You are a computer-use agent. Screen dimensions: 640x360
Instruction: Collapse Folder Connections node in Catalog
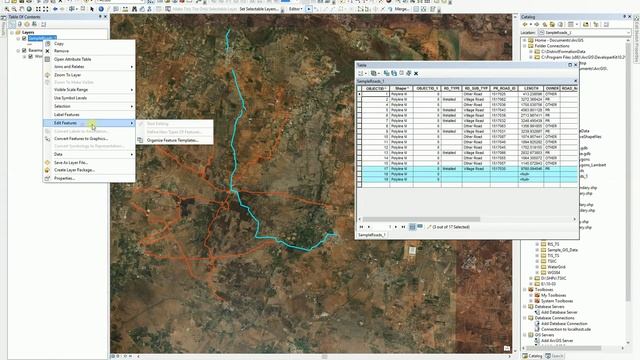pos(525,46)
